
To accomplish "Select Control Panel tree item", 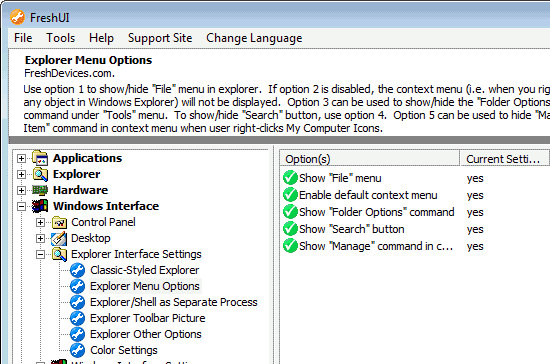I will (x=103, y=222).
